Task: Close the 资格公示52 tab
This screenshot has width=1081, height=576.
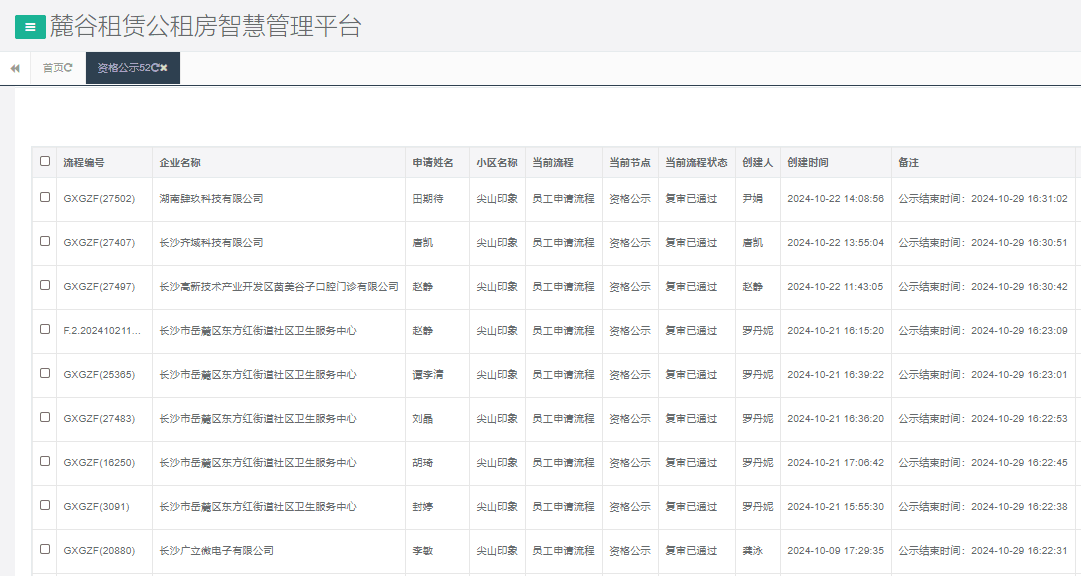Action: tap(165, 68)
